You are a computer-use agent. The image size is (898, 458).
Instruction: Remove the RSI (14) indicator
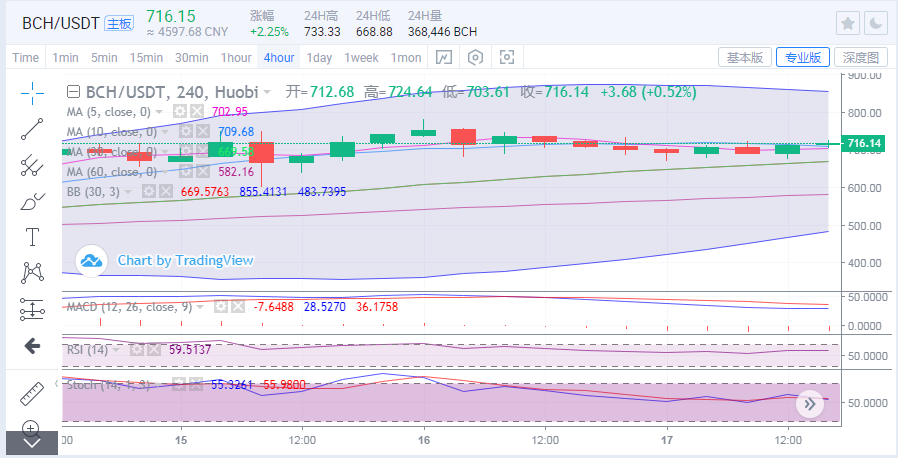pos(153,349)
